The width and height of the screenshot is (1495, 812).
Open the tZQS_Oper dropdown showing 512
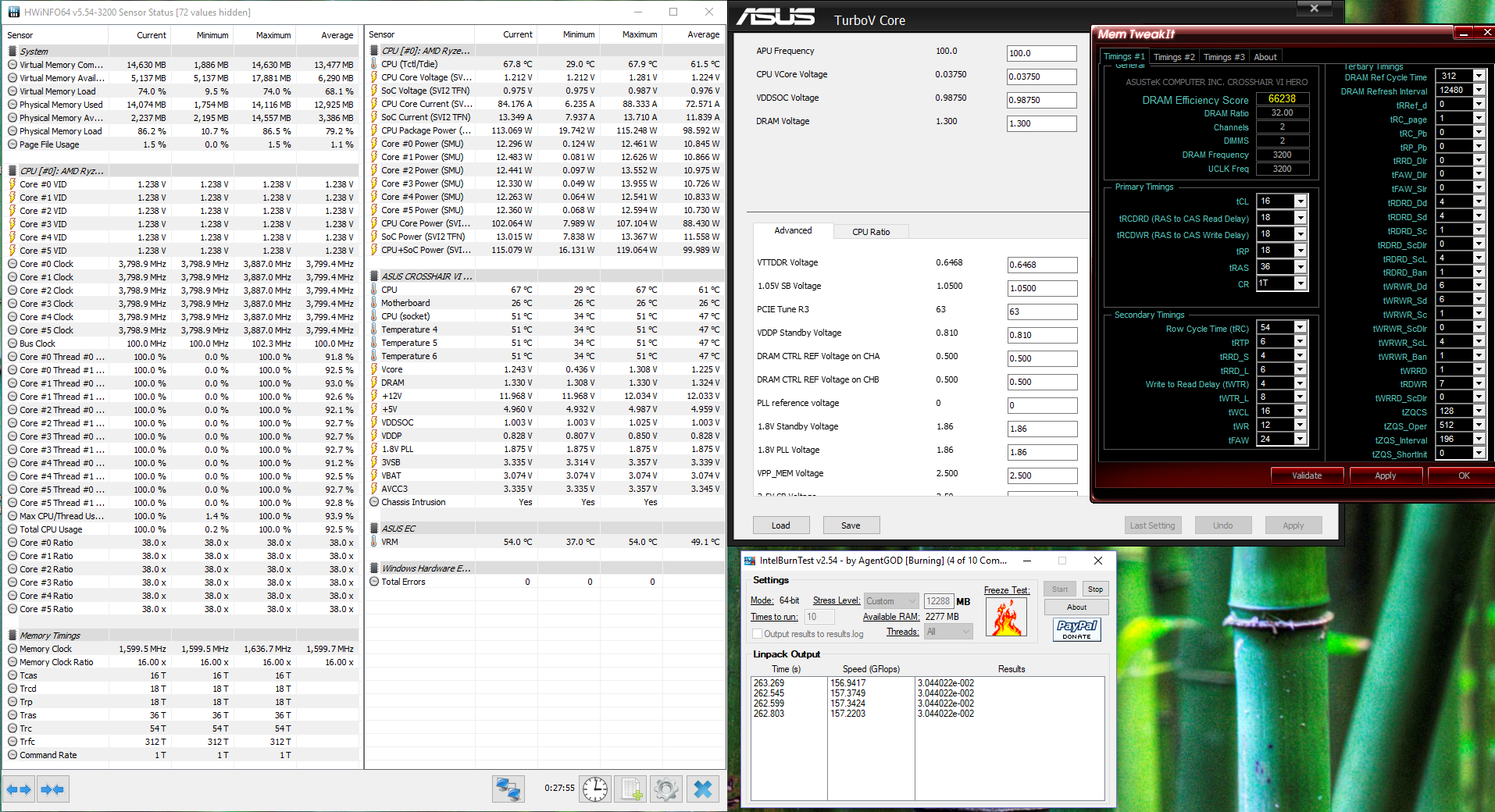pos(1479,426)
